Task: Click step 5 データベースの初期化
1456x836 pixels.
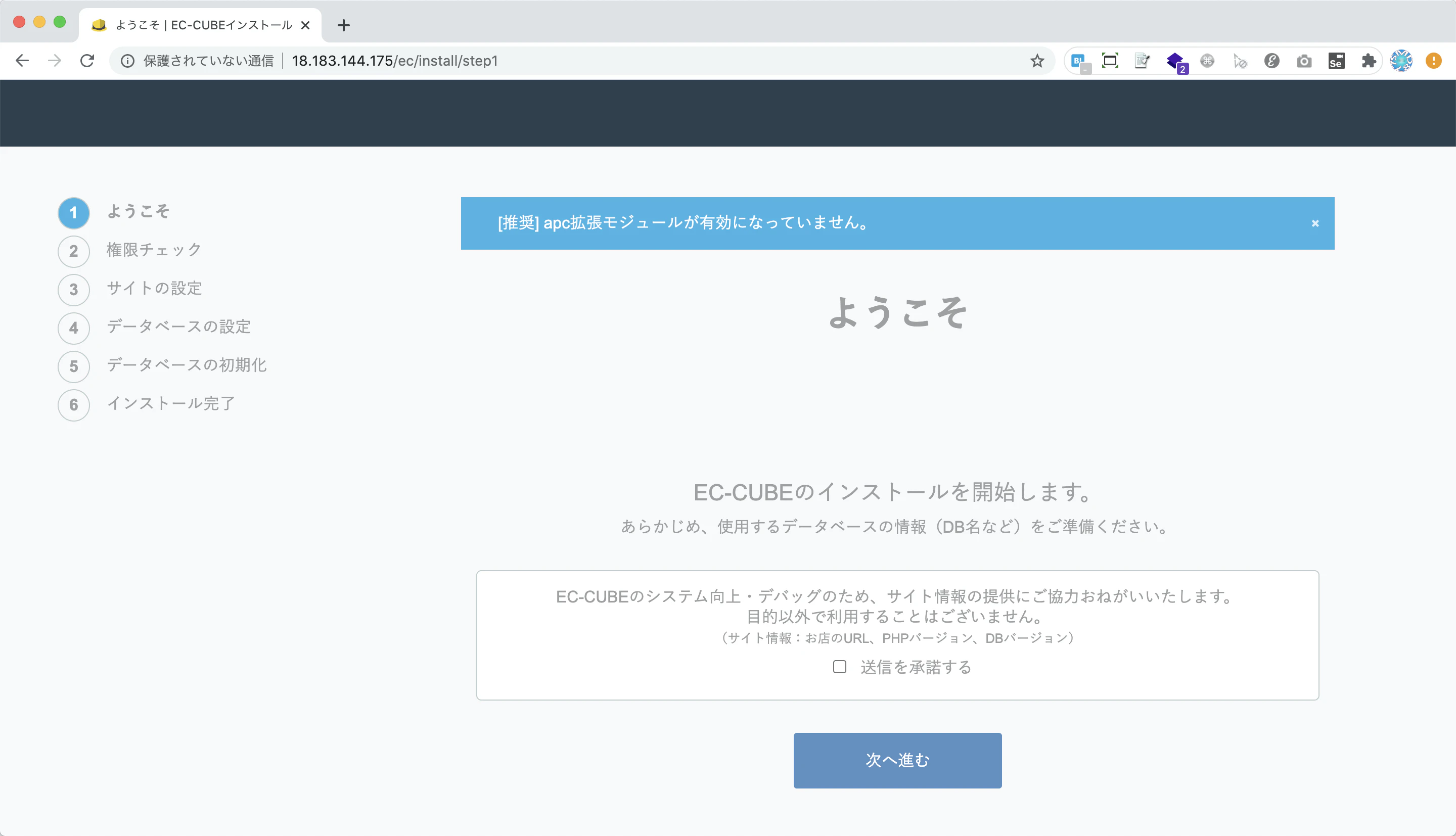Action: point(162,366)
